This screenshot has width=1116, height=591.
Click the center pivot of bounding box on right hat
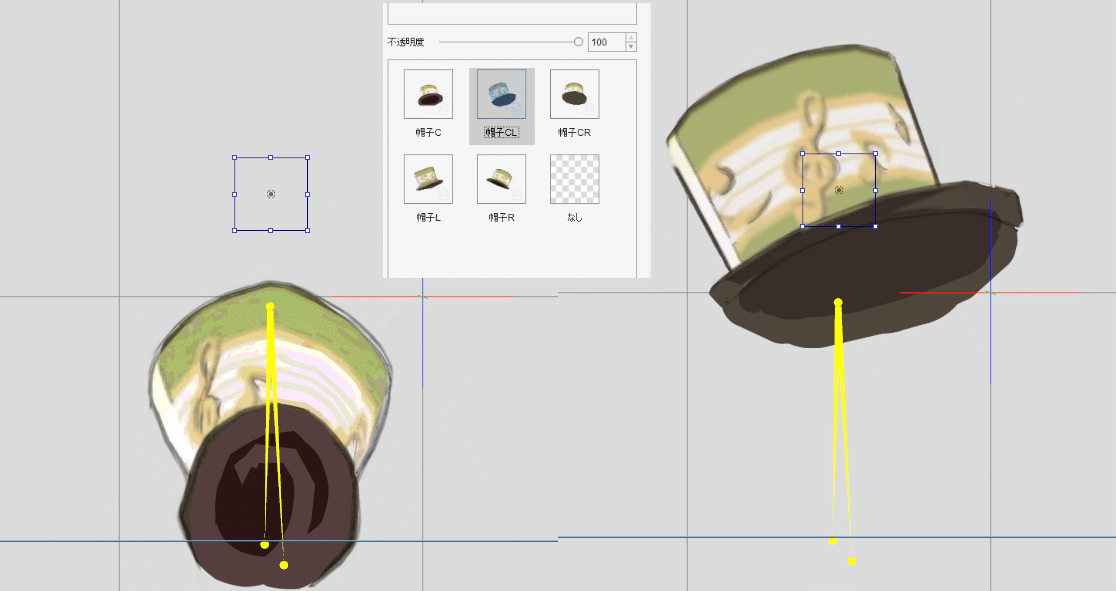pyautogui.click(x=838, y=190)
